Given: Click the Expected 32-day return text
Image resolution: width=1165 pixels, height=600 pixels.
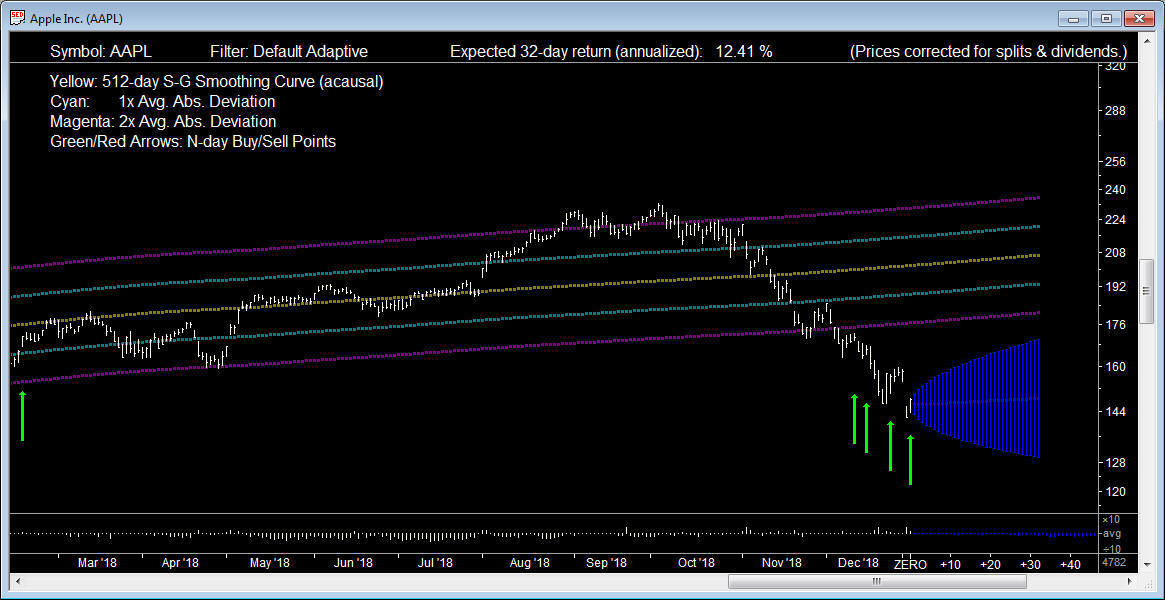Looking at the screenshot, I should tap(577, 52).
